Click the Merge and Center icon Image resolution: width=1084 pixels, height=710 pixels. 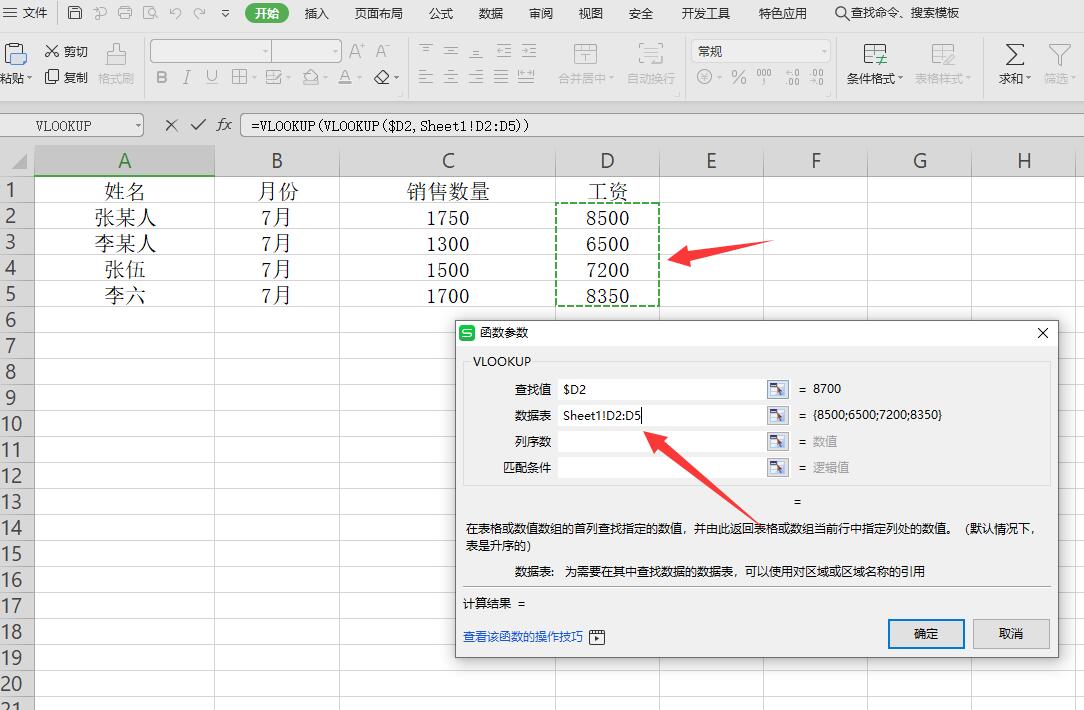tap(585, 55)
